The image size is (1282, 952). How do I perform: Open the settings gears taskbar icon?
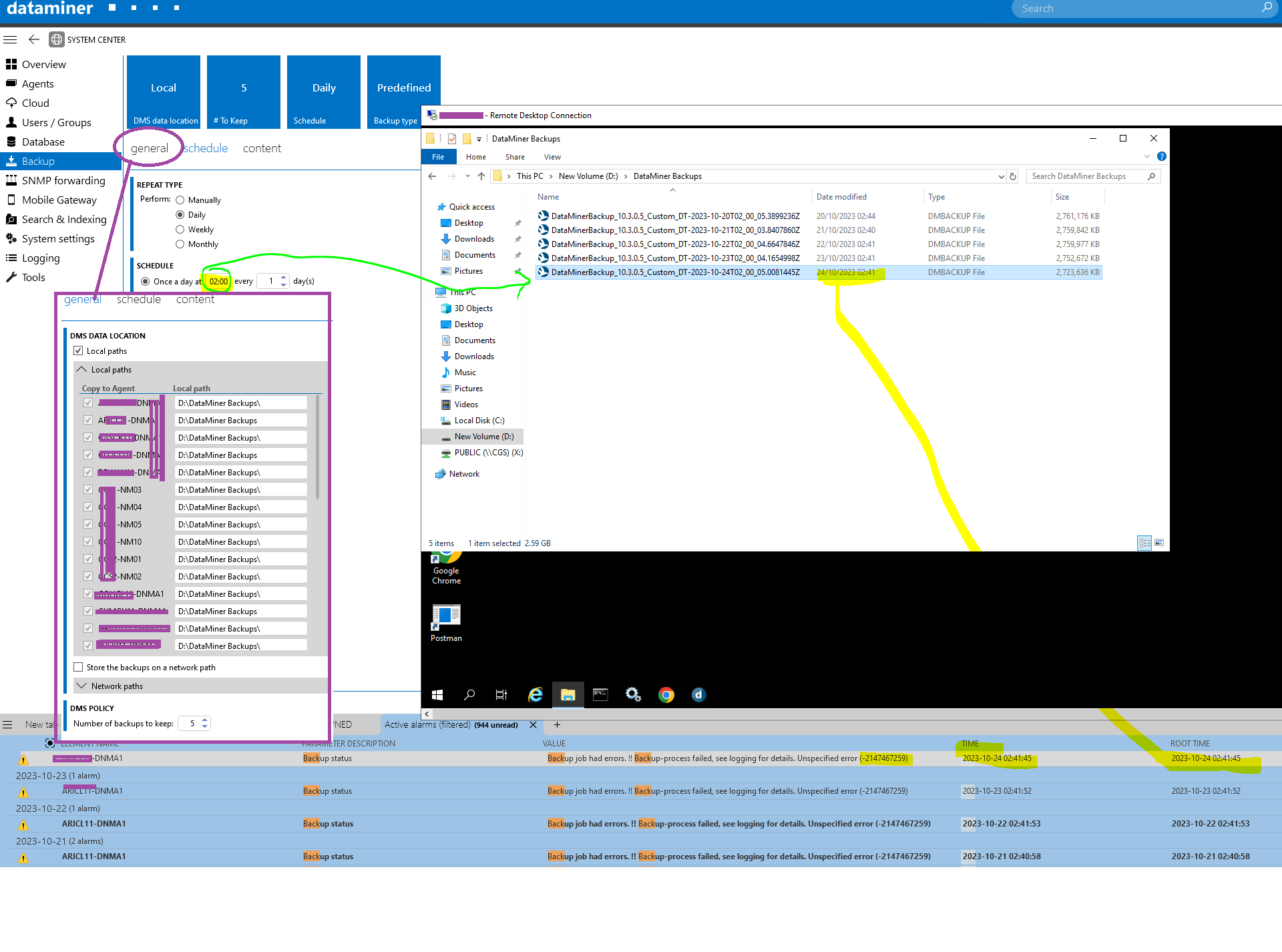(x=633, y=695)
